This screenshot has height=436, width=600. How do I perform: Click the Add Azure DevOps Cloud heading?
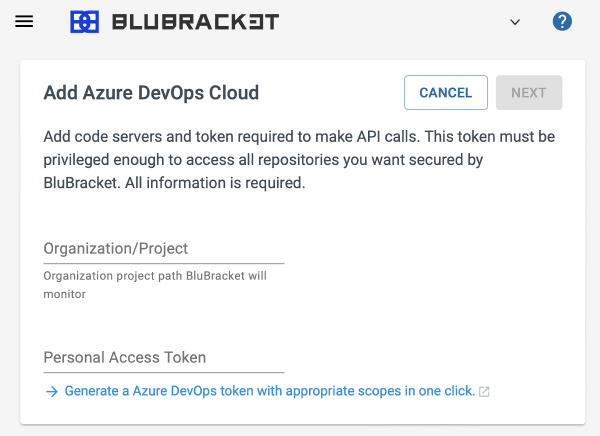[x=151, y=93]
